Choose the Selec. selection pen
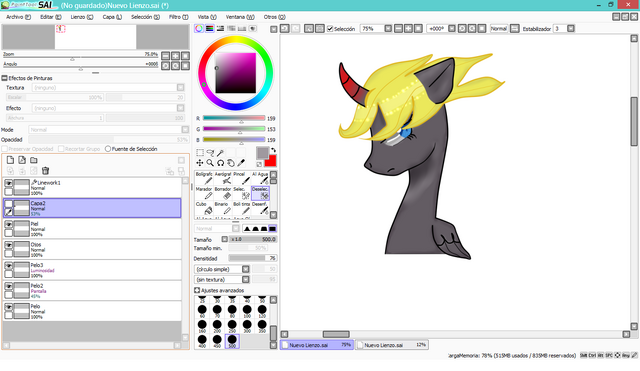 tap(242, 193)
